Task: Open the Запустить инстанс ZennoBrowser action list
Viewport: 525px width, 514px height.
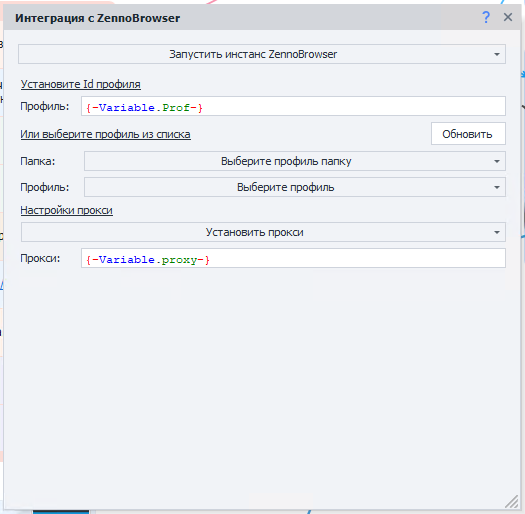Action: (262, 54)
